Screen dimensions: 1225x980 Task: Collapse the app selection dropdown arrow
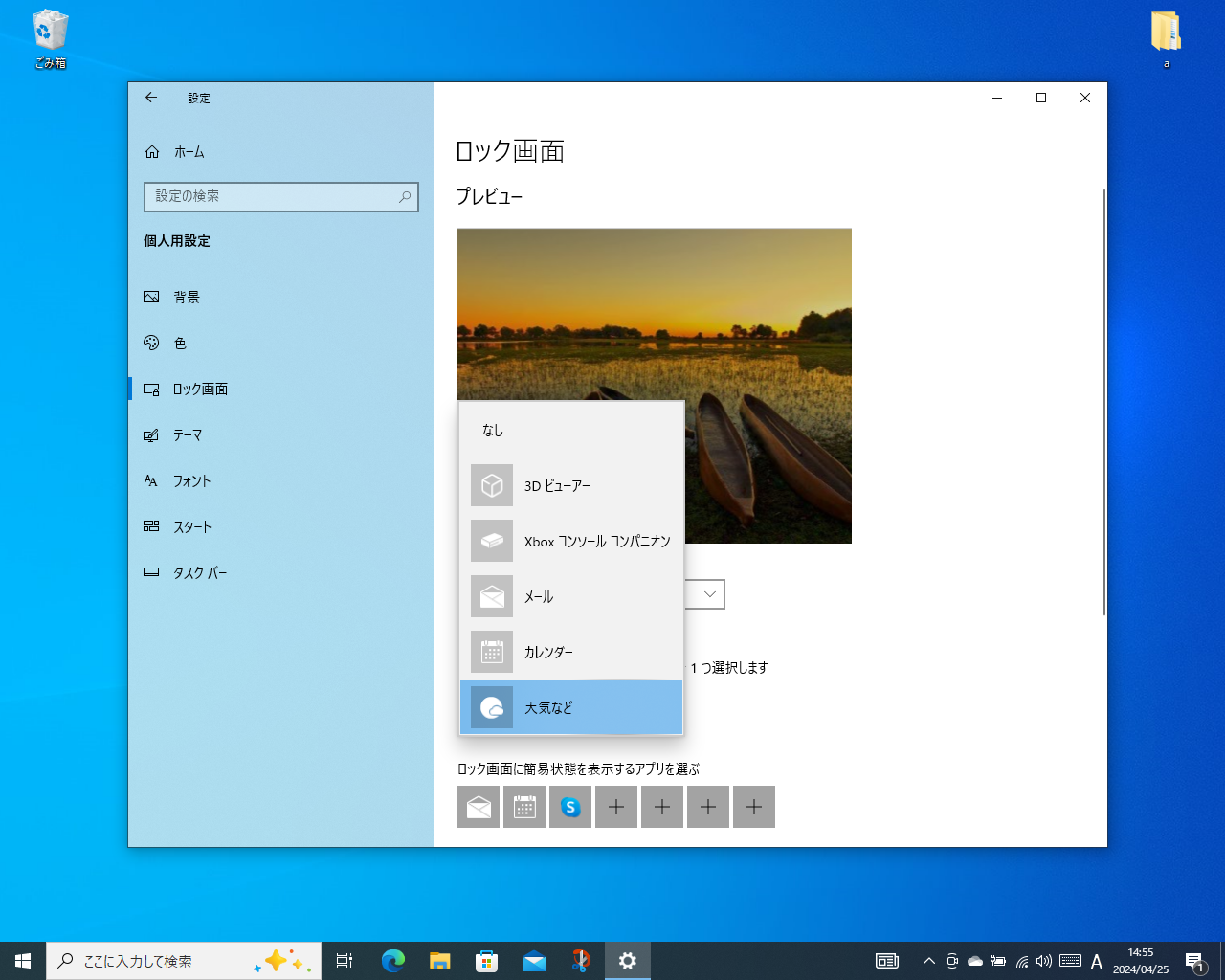tap(708, 594)
